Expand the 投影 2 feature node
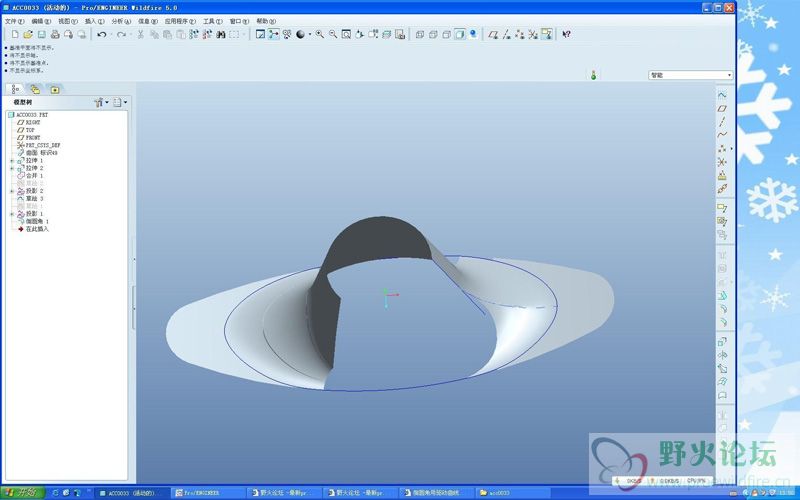 [12, 191]
